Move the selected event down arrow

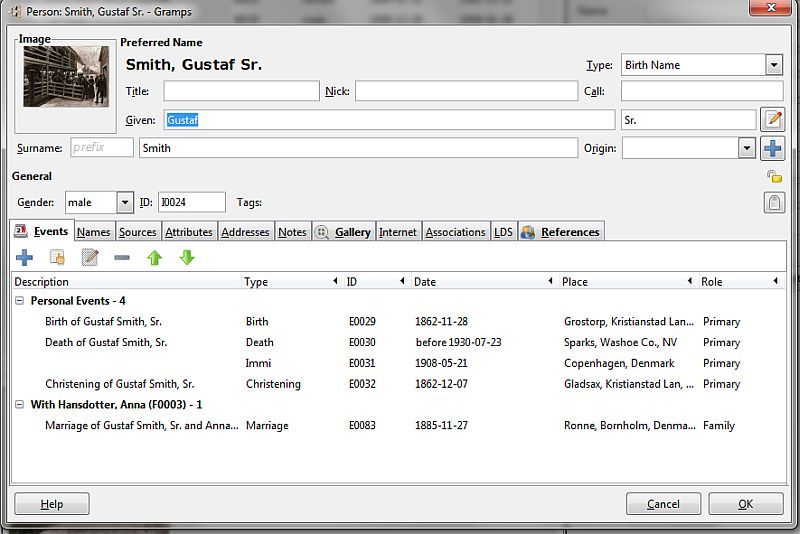[187, 258]
